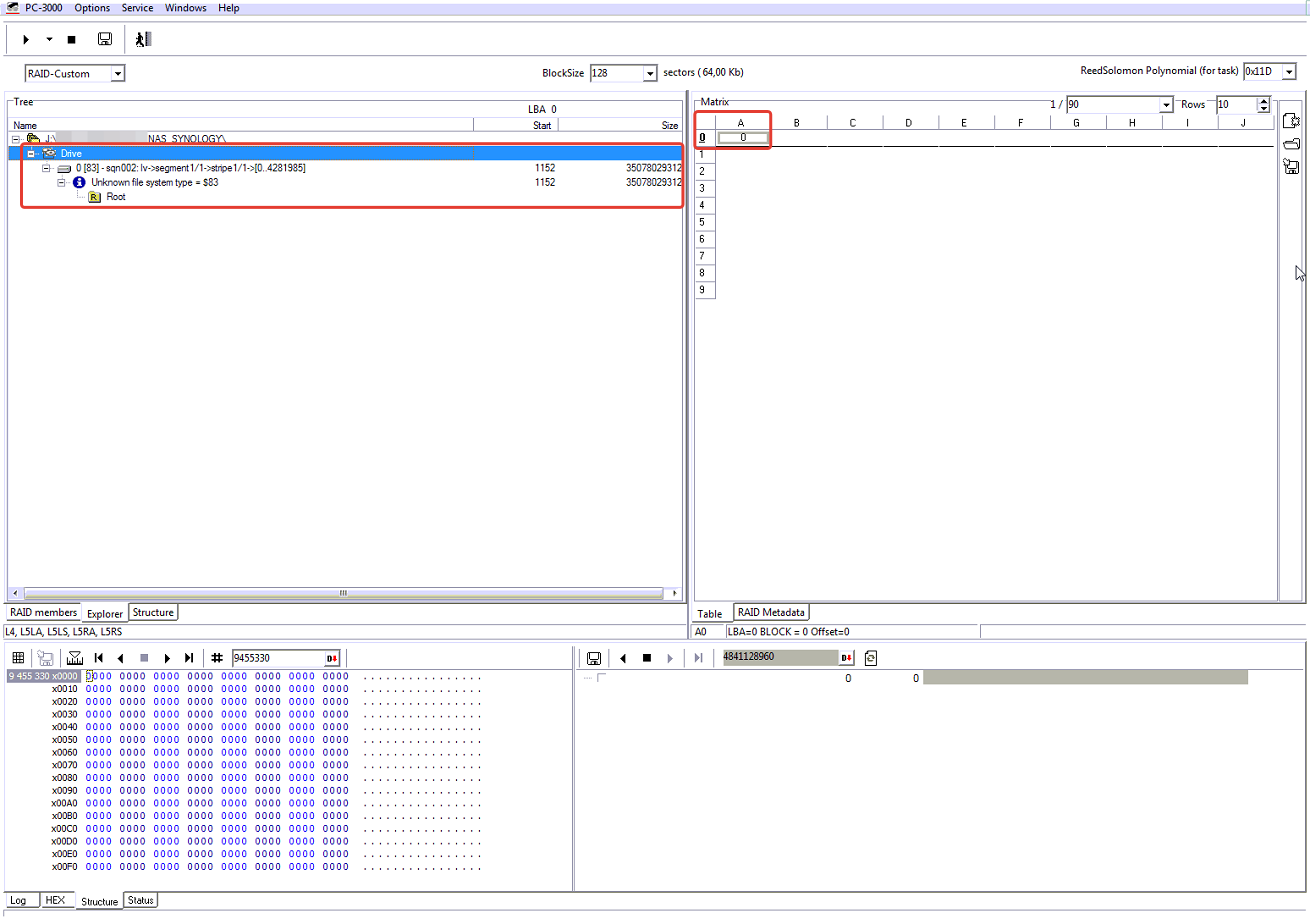Click the bottom save icon on Matrix sidebar
Image resolution: width=1310 pixels, height=917 pixels.
pyautogui.click(x=1290, y=166)
